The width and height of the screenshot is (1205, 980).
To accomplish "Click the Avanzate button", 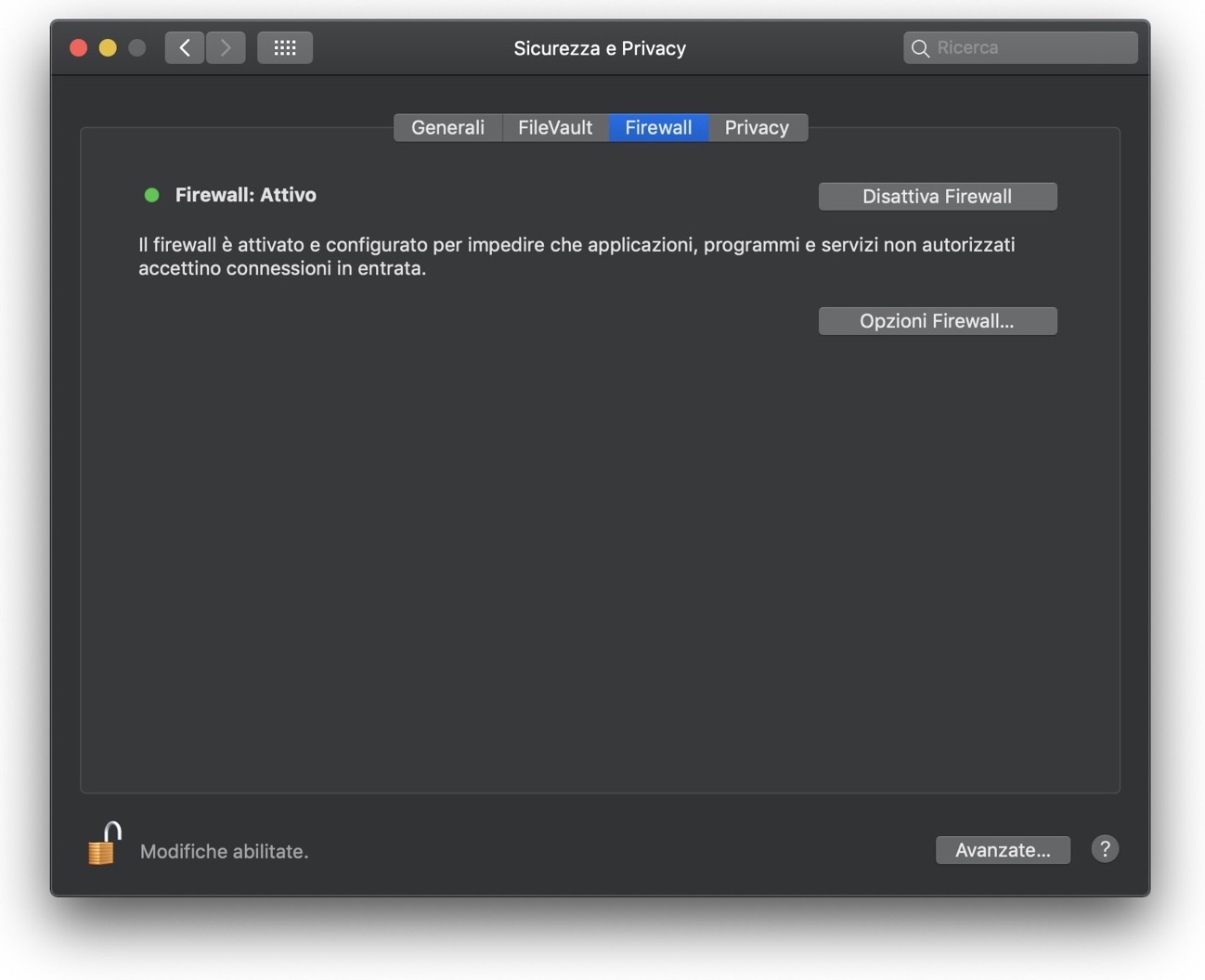I will pyautogui.click(x=1003, y=849).
